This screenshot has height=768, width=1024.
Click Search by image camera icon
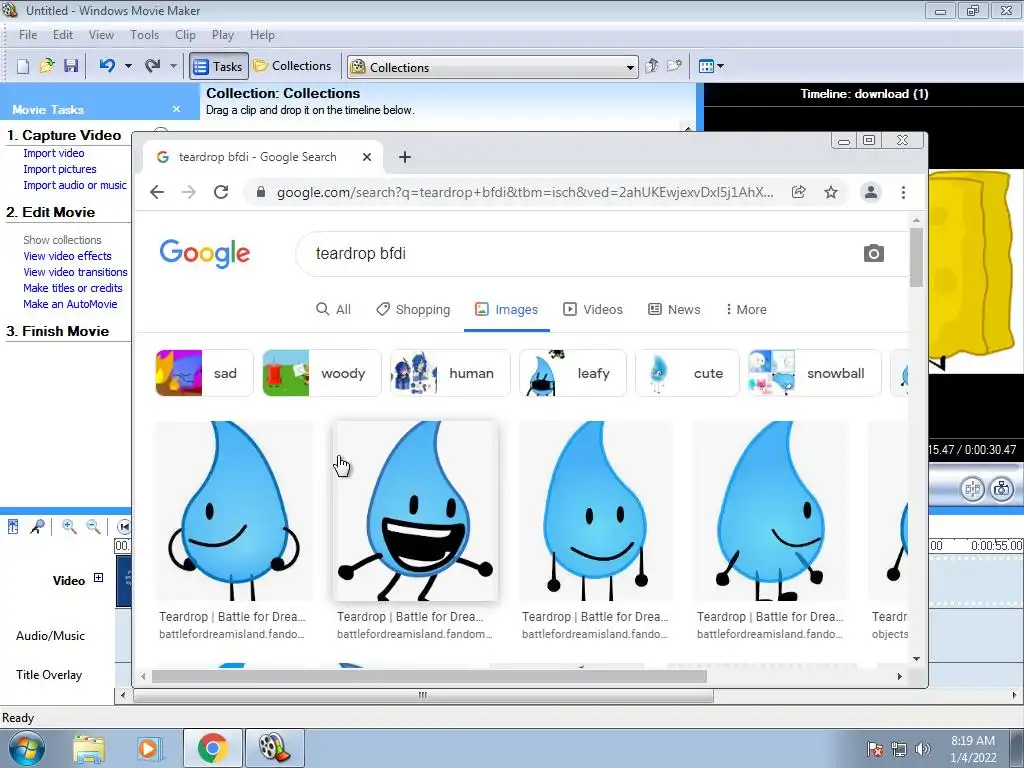click(x=874, y=253)
